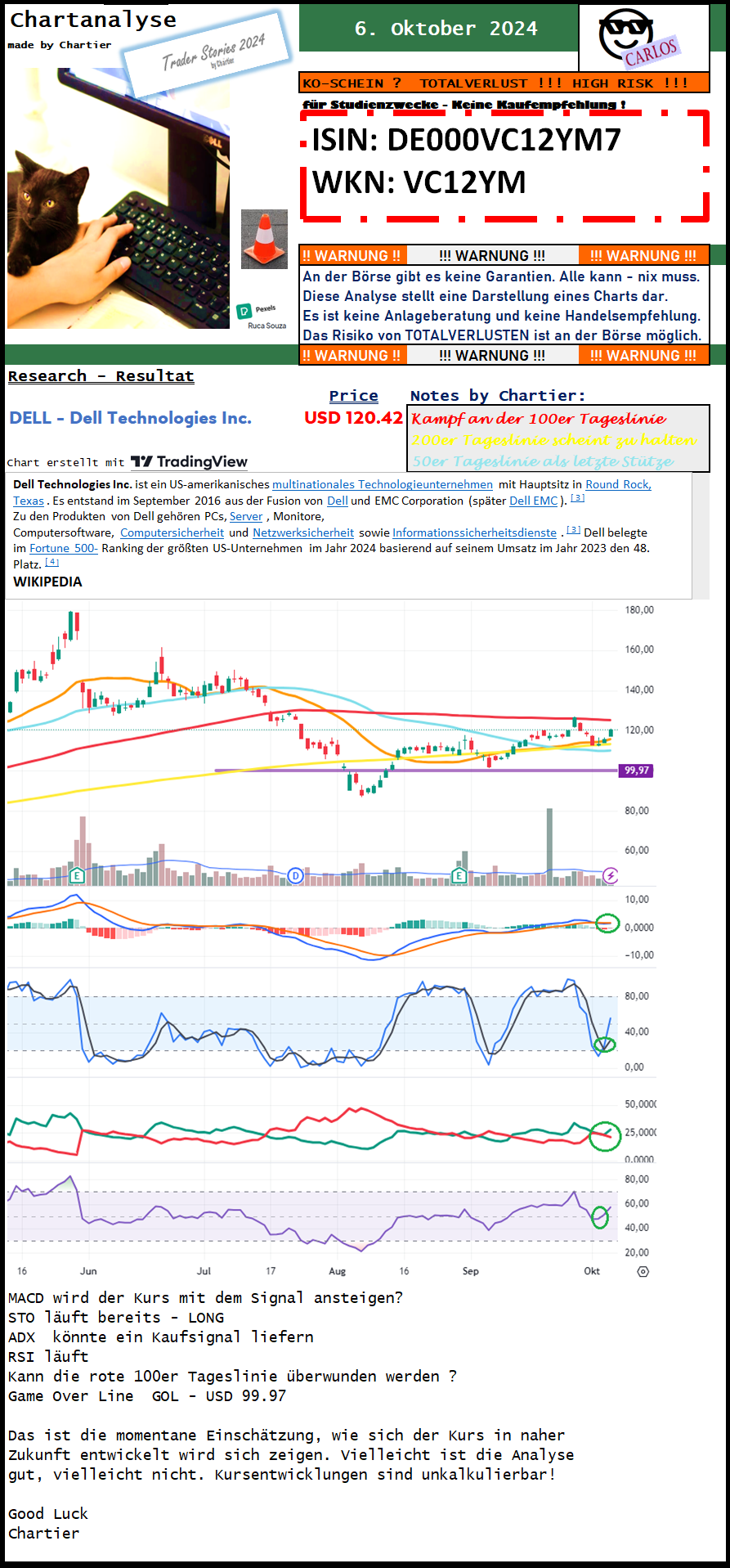The height and width of the screenshot is (1568, 730).
Task: Click the purple lightning icon on the chart
Action: click(610, 876)
